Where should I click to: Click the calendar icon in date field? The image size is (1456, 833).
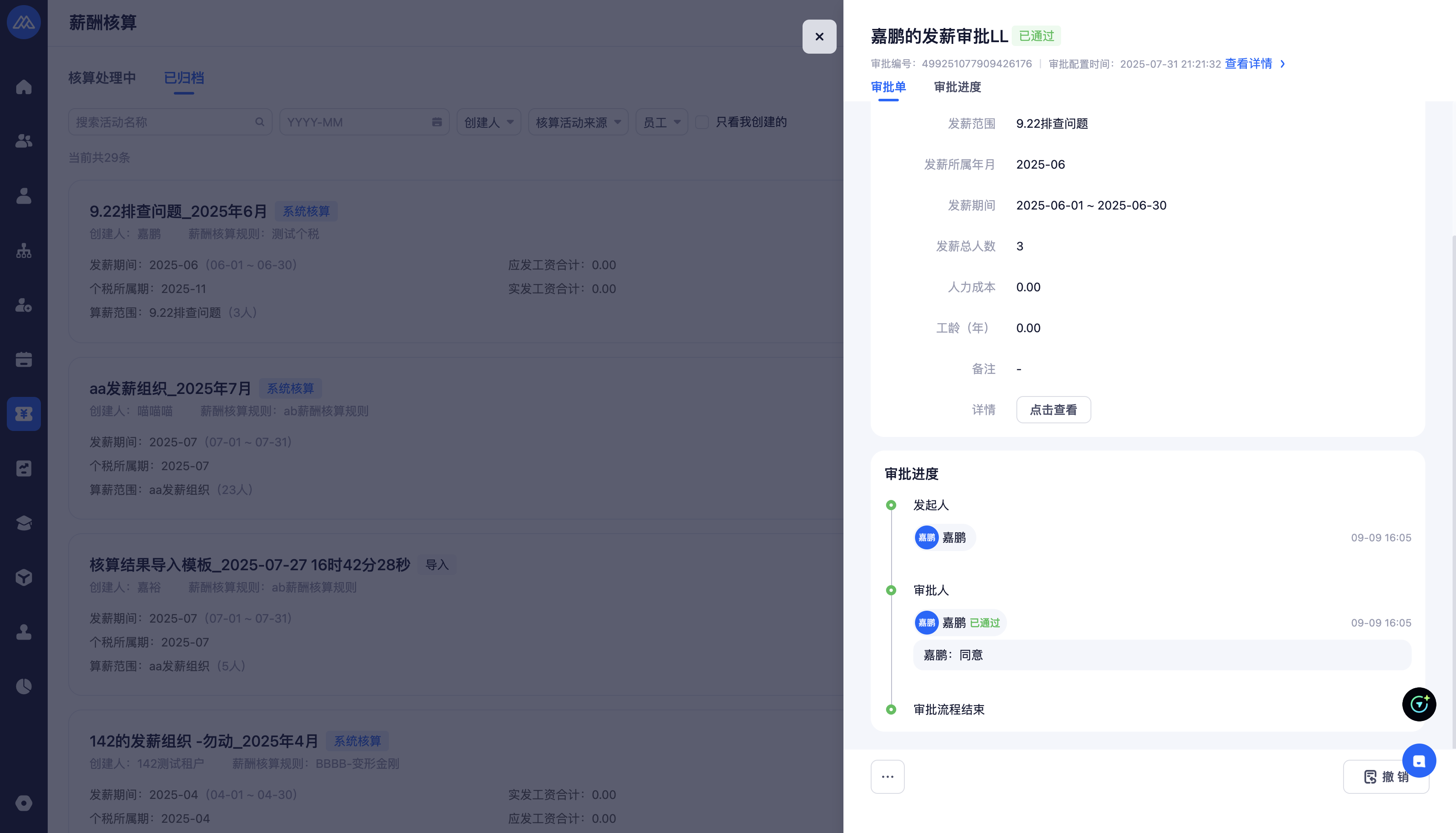437,122
